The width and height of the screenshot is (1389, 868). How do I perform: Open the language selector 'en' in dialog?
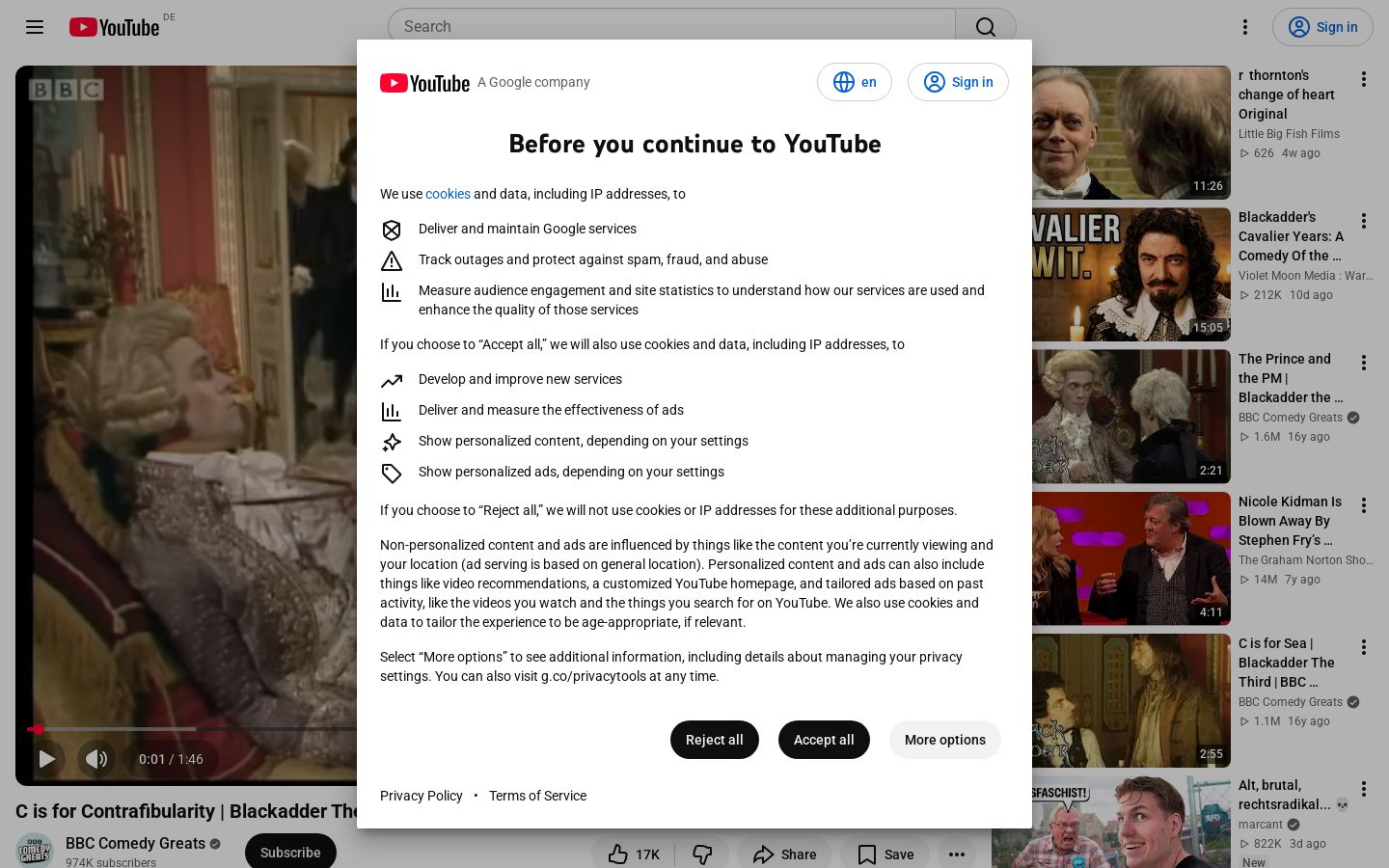coord(855,82)
